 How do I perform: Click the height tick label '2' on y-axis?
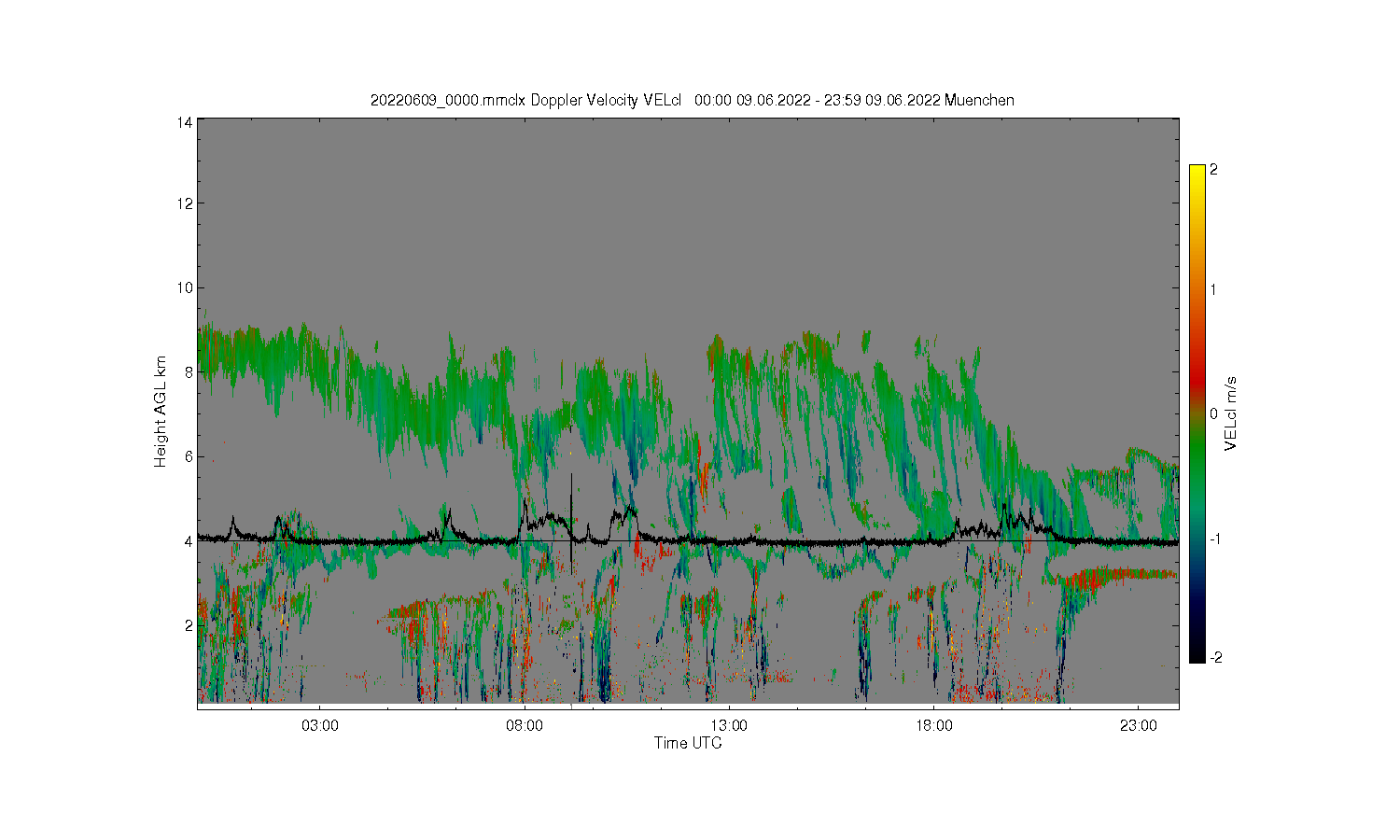point(189,624)
